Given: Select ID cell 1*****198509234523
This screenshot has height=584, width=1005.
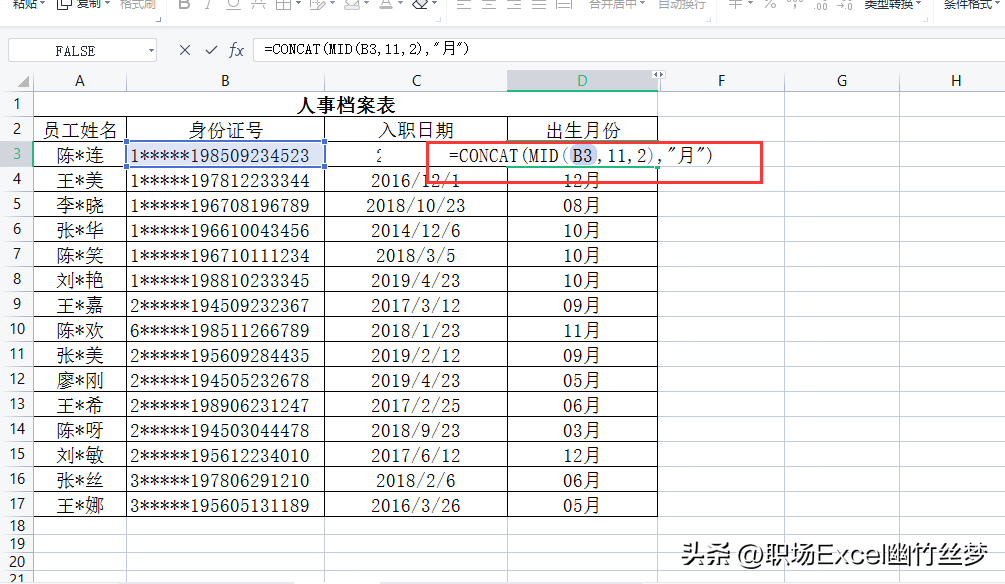Looking at the screenshot, I should pyautogui.click(x=226, y=154).
